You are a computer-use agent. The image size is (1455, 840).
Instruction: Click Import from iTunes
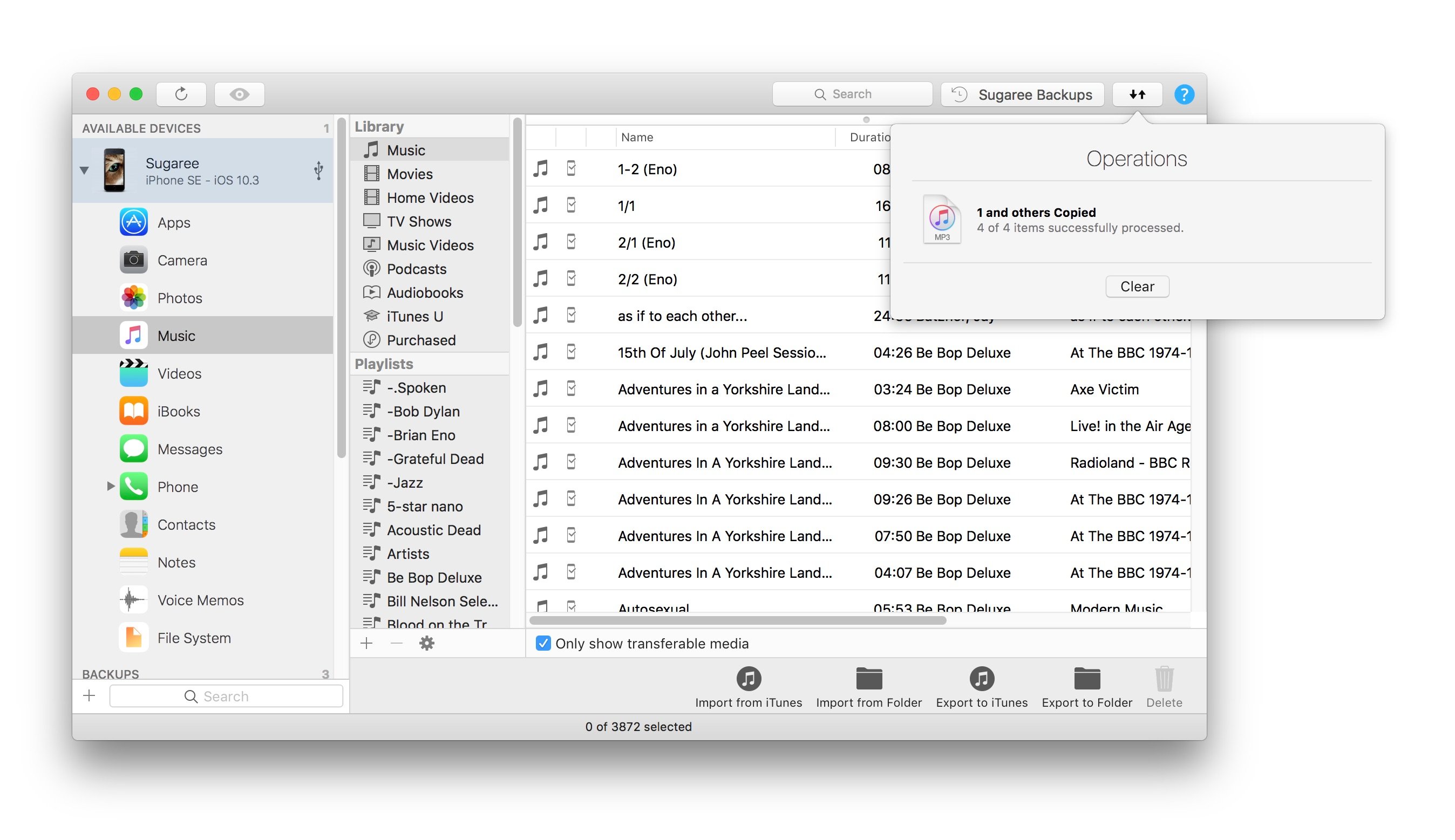tap(748, 687)
